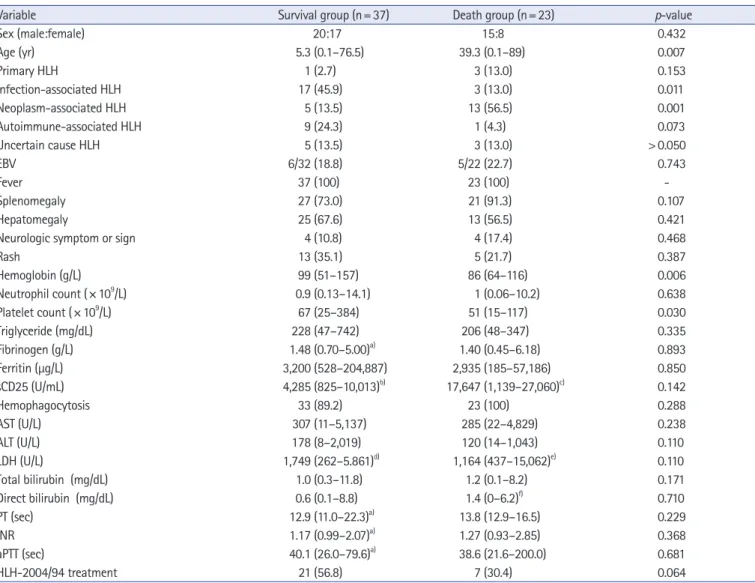Select the ALT death value '120 (14–1,043)'
This screenshot has height=583, width=755.
[x=499, y=443]
